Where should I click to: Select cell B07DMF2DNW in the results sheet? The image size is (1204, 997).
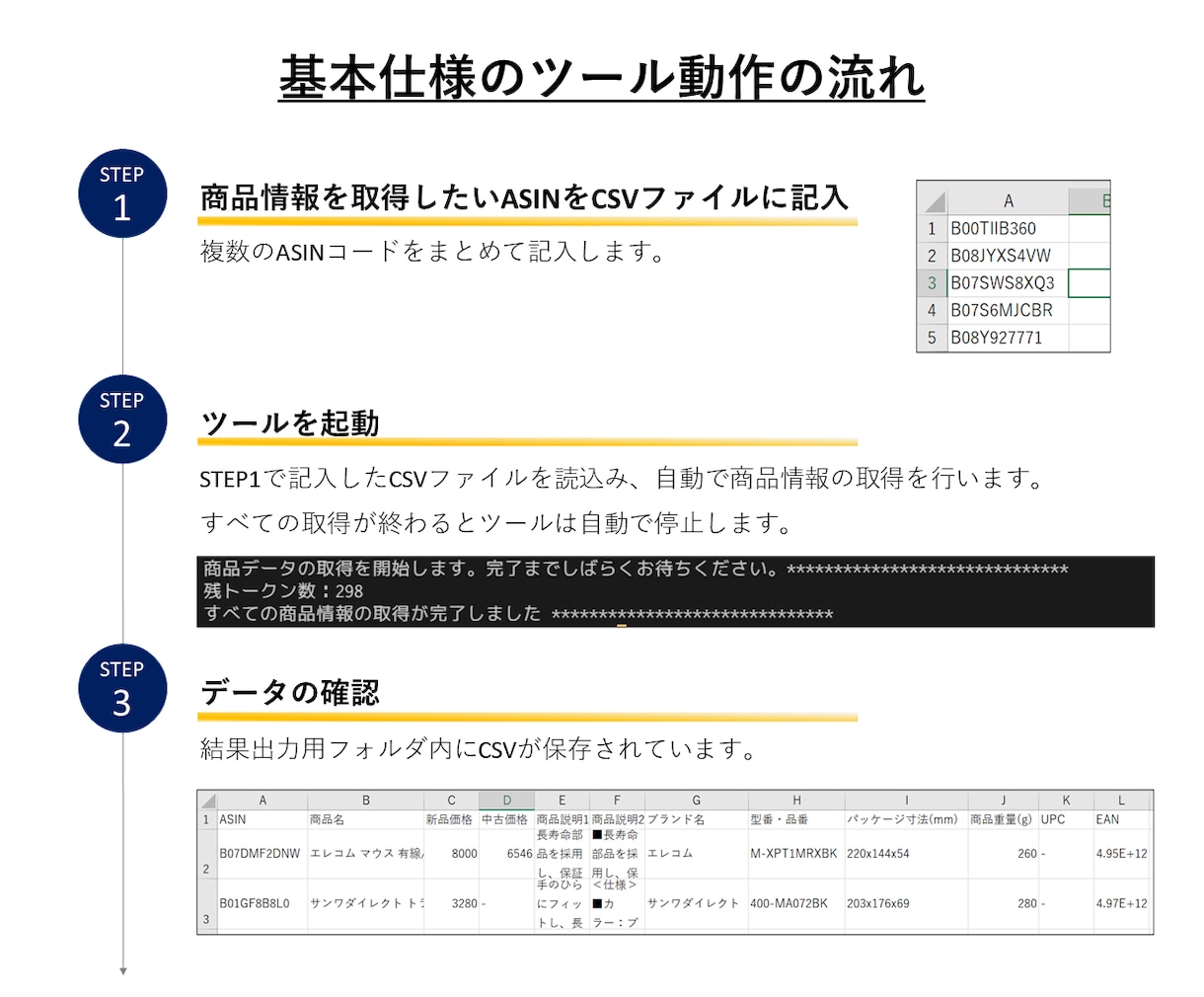(263, 854)
